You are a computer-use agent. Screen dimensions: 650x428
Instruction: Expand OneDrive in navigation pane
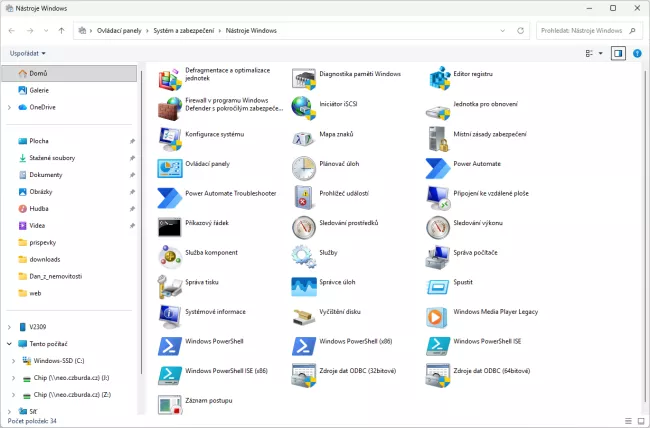[x=9, y=107]
